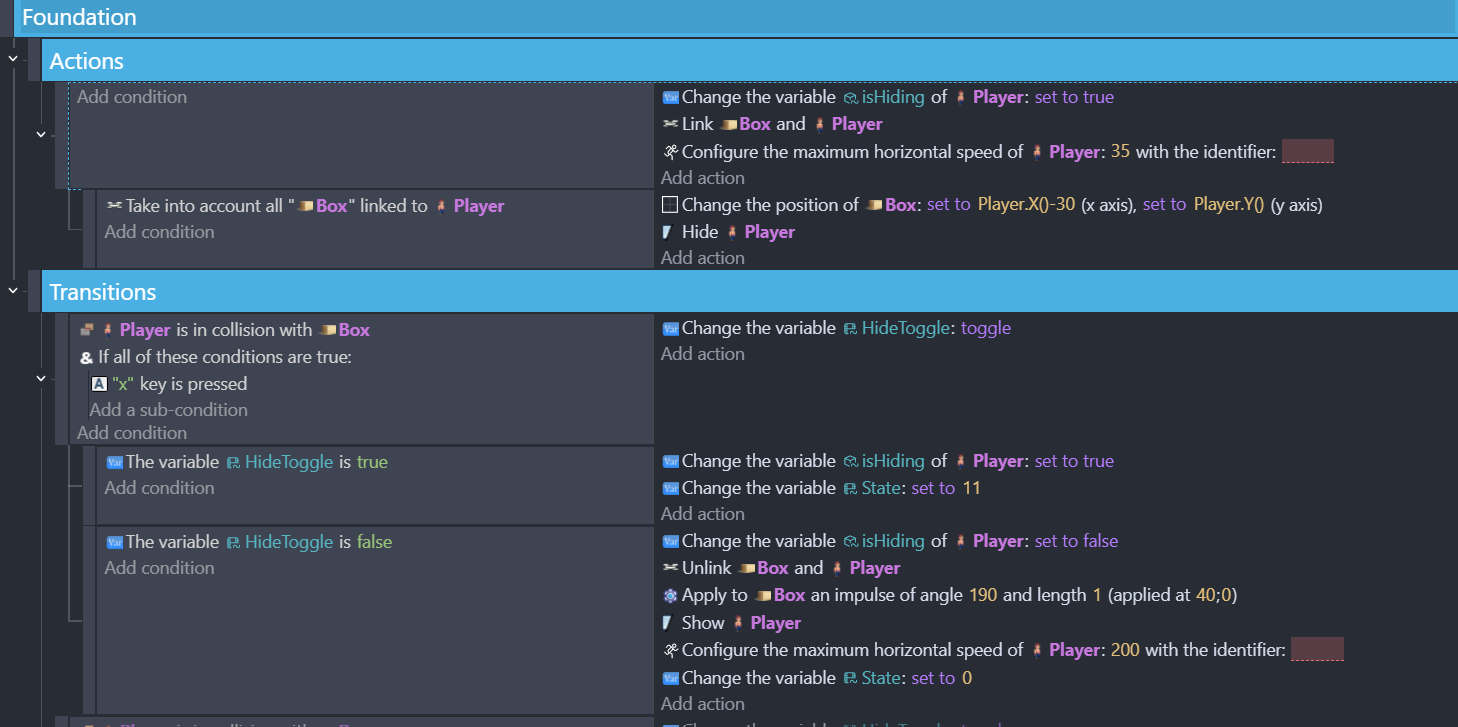The width and height of the screenshot is (1458, 727).
Task: Click "Add action" below Change HideToggle: toggle
Action: click(x=702, y=354)
